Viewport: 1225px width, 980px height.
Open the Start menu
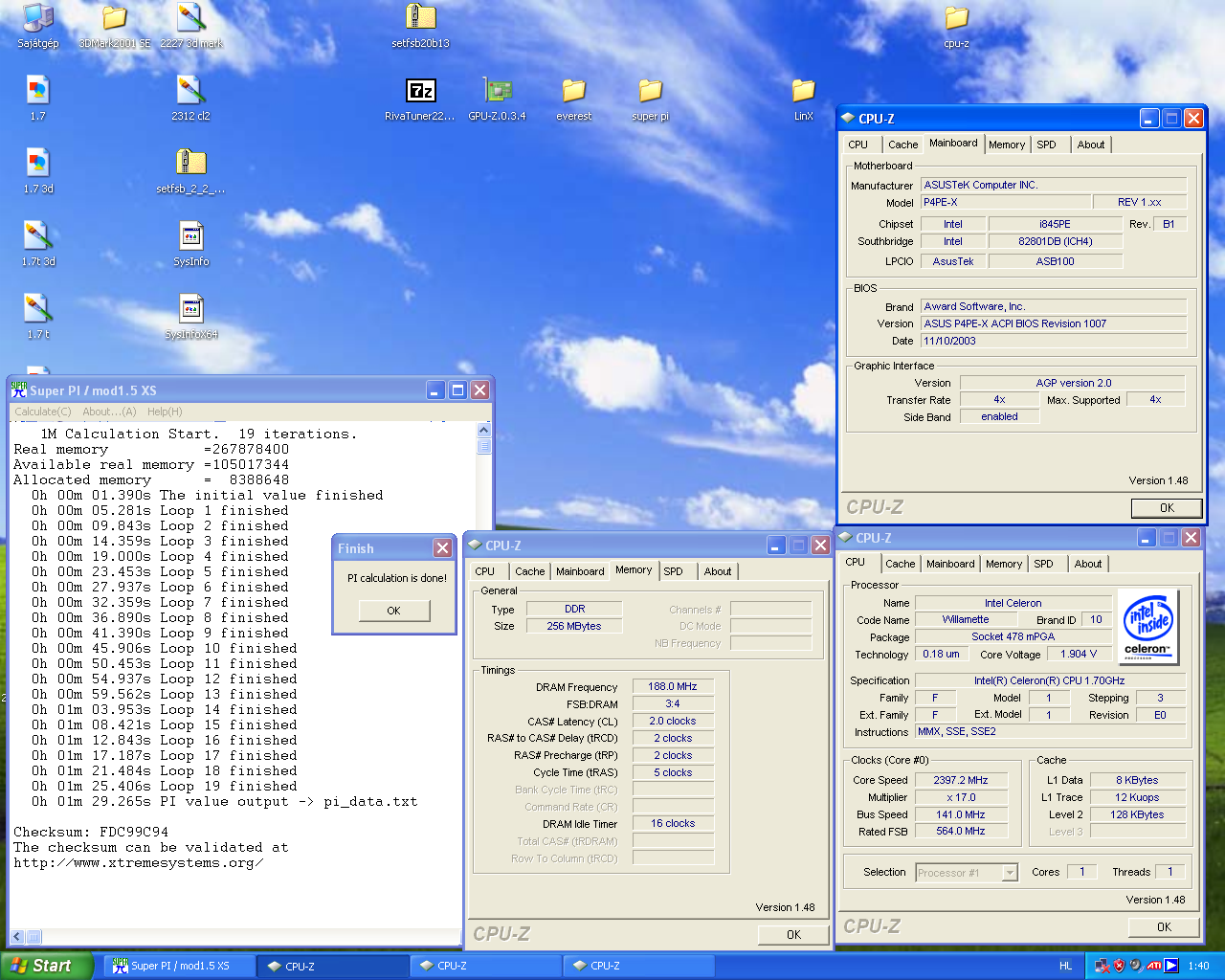(x=47, y=966)
